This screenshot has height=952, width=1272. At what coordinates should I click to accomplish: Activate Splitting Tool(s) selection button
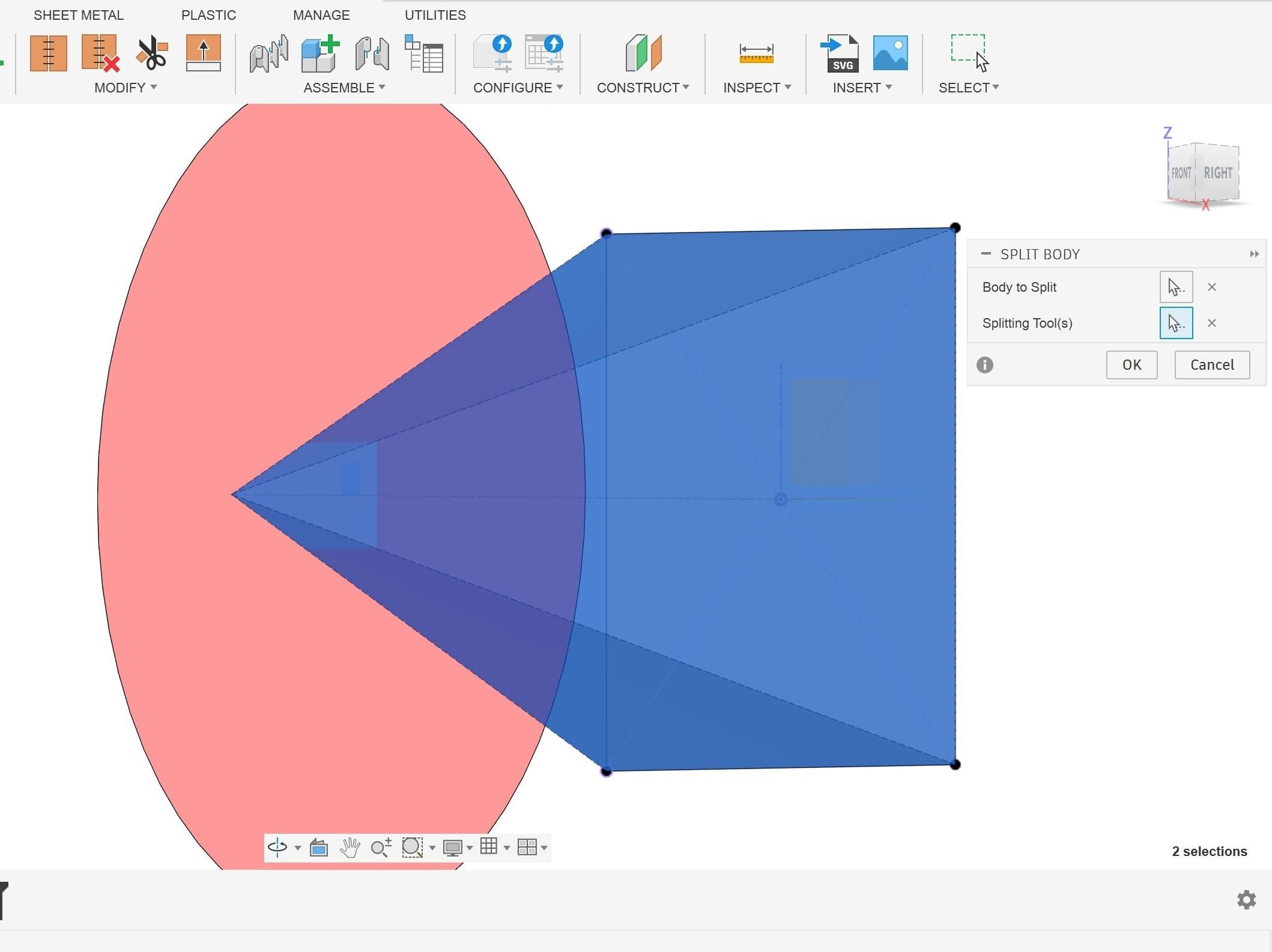[x=1176, y=324]
